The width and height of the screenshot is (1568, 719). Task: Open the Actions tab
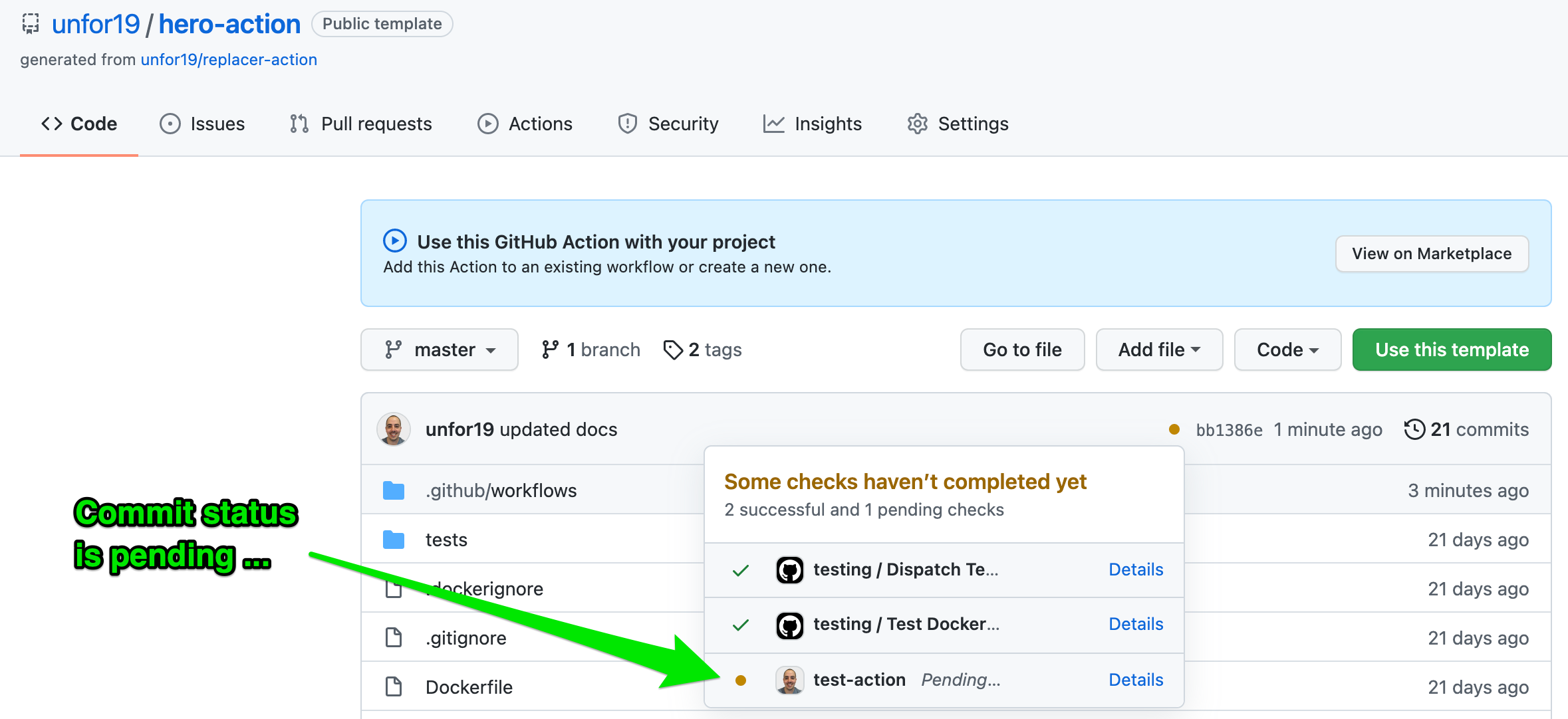pyautogui.click(x=525, y=124)
